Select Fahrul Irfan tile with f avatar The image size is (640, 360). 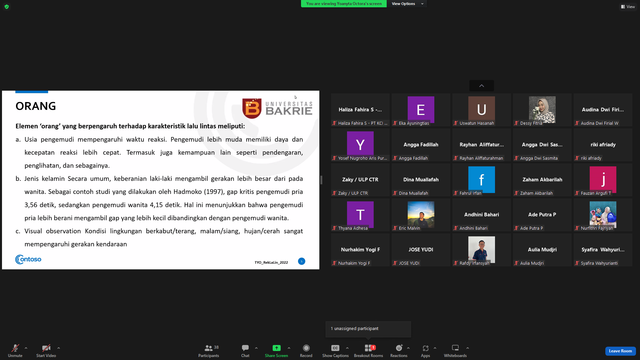point(481,180)
